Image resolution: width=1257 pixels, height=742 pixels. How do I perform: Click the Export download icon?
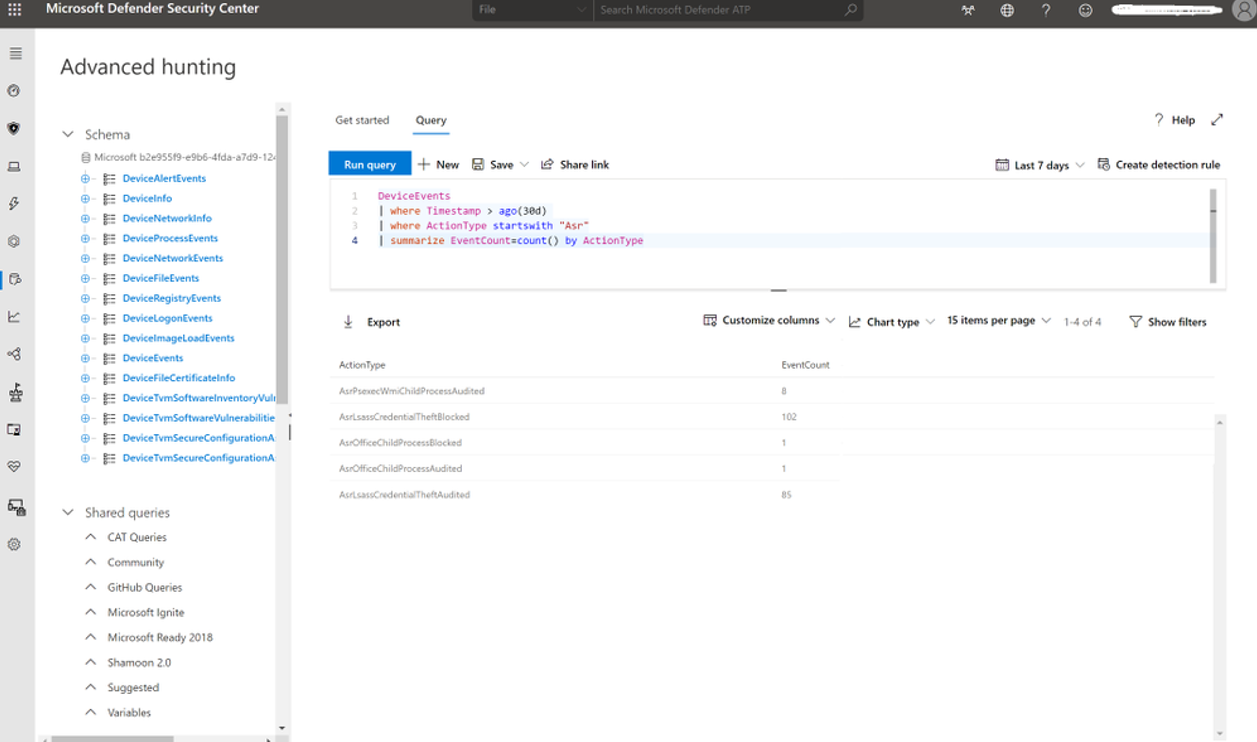point(348,322)
